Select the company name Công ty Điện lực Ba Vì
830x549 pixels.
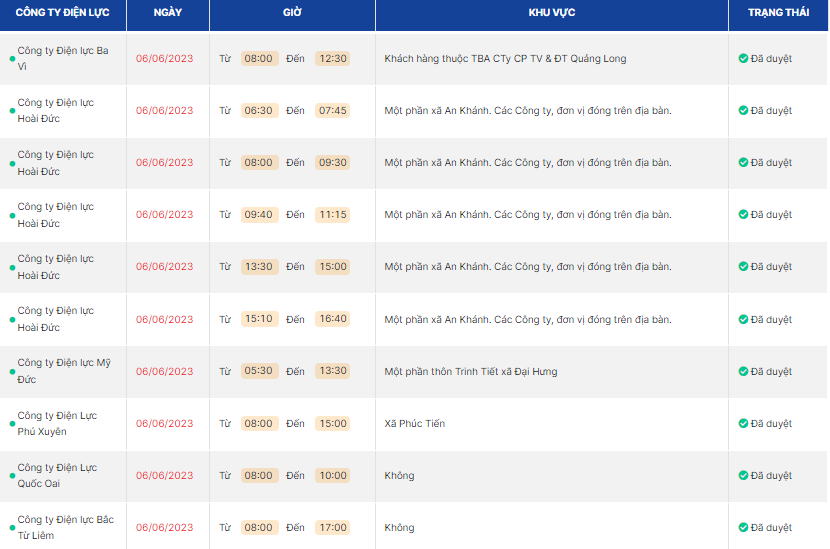63,58
